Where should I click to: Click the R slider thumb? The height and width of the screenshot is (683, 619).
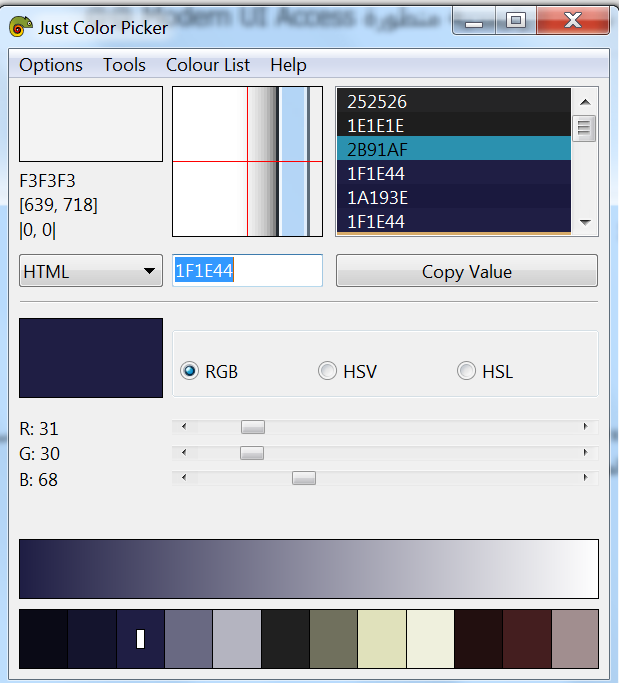253,427
